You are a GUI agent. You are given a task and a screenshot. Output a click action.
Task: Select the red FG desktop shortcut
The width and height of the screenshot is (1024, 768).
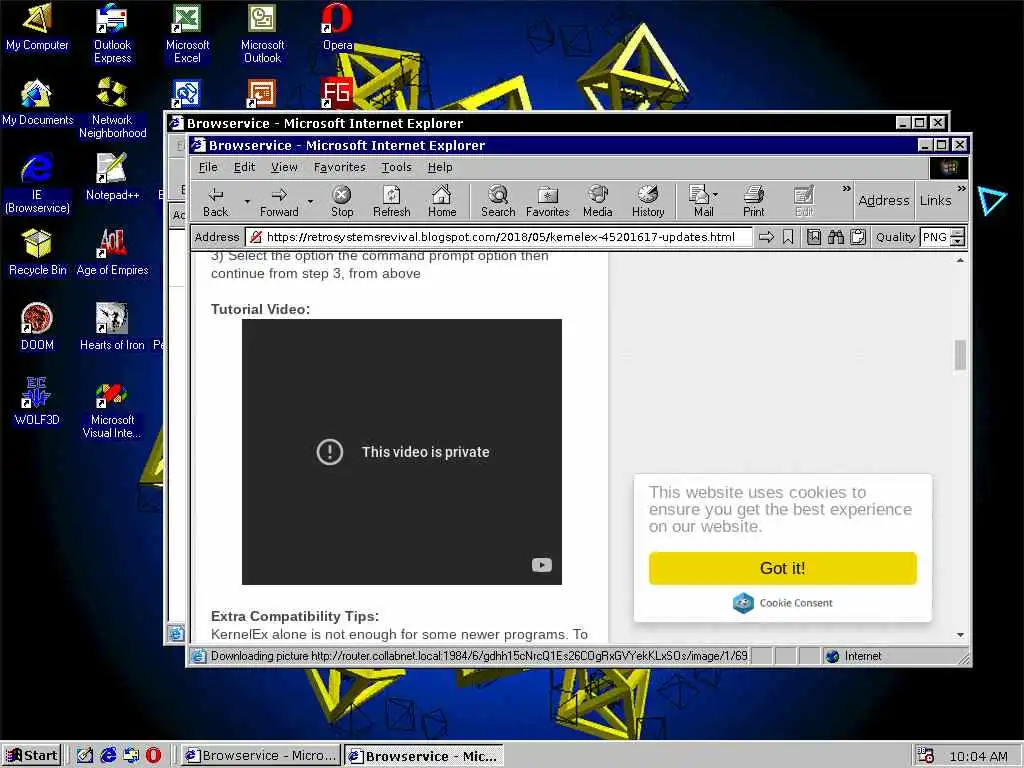(x=337, y=93)
